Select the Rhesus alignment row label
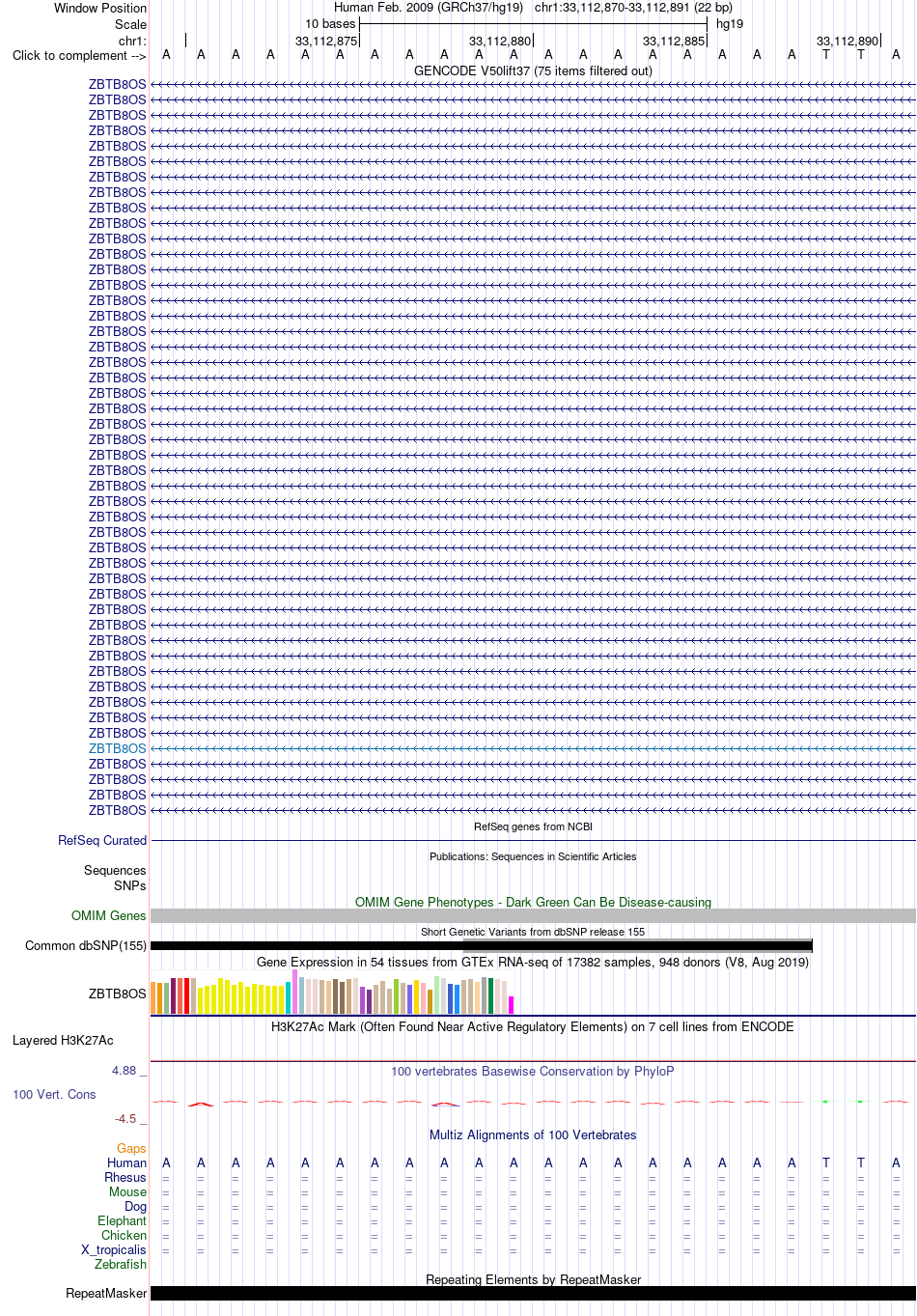Viewport: 917px width, 1316px height. point(125,1177)
